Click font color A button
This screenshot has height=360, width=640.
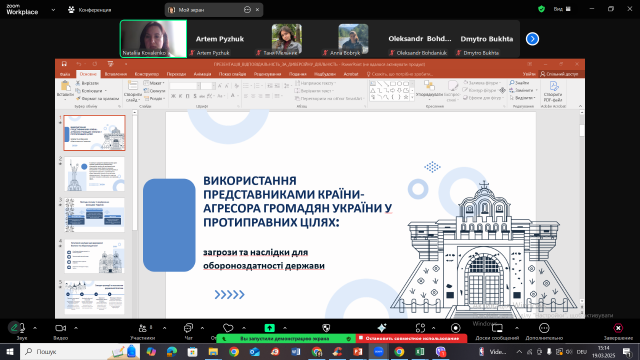pos(233,96)
